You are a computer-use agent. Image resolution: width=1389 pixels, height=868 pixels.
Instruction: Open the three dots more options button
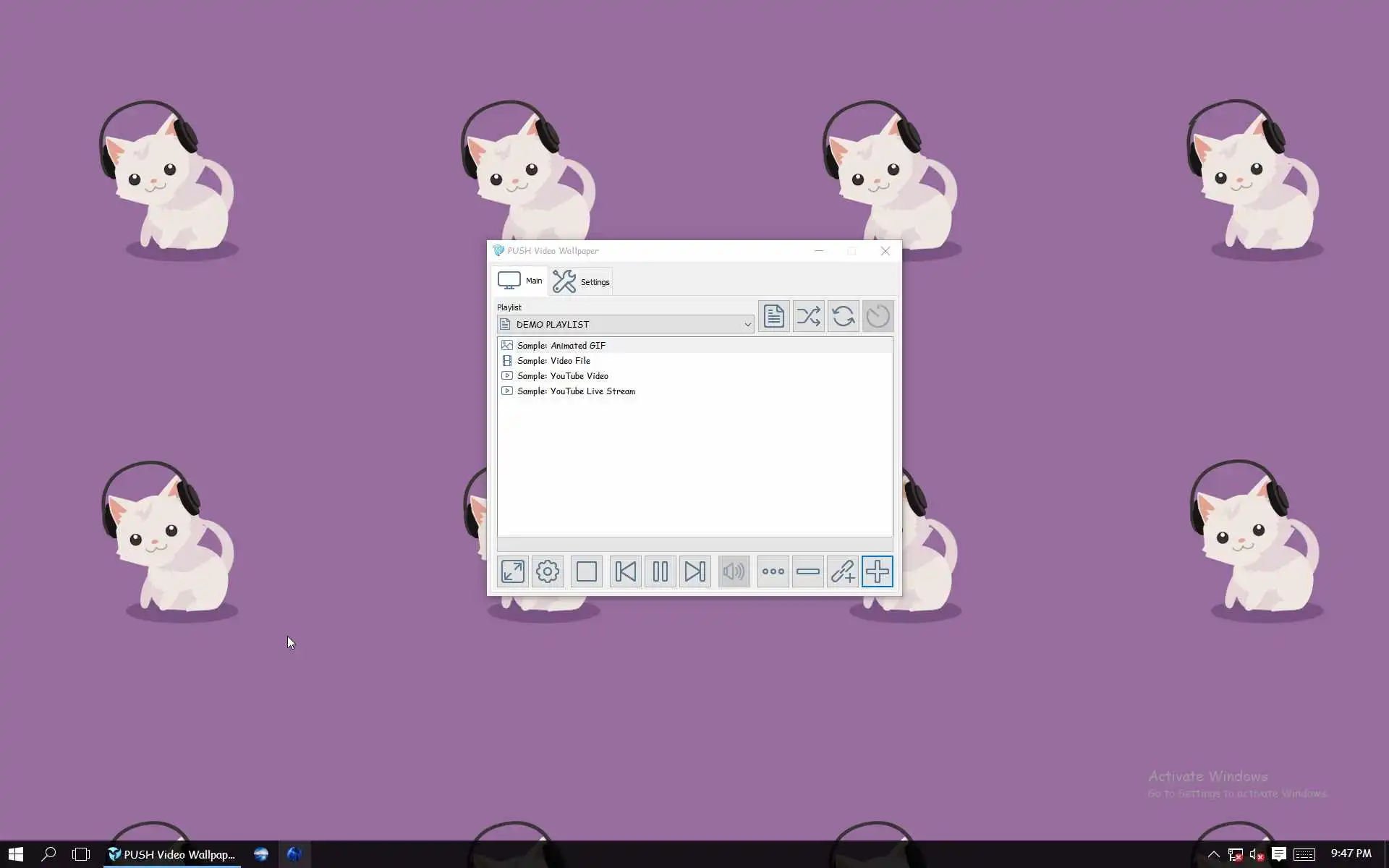[773, 571]
